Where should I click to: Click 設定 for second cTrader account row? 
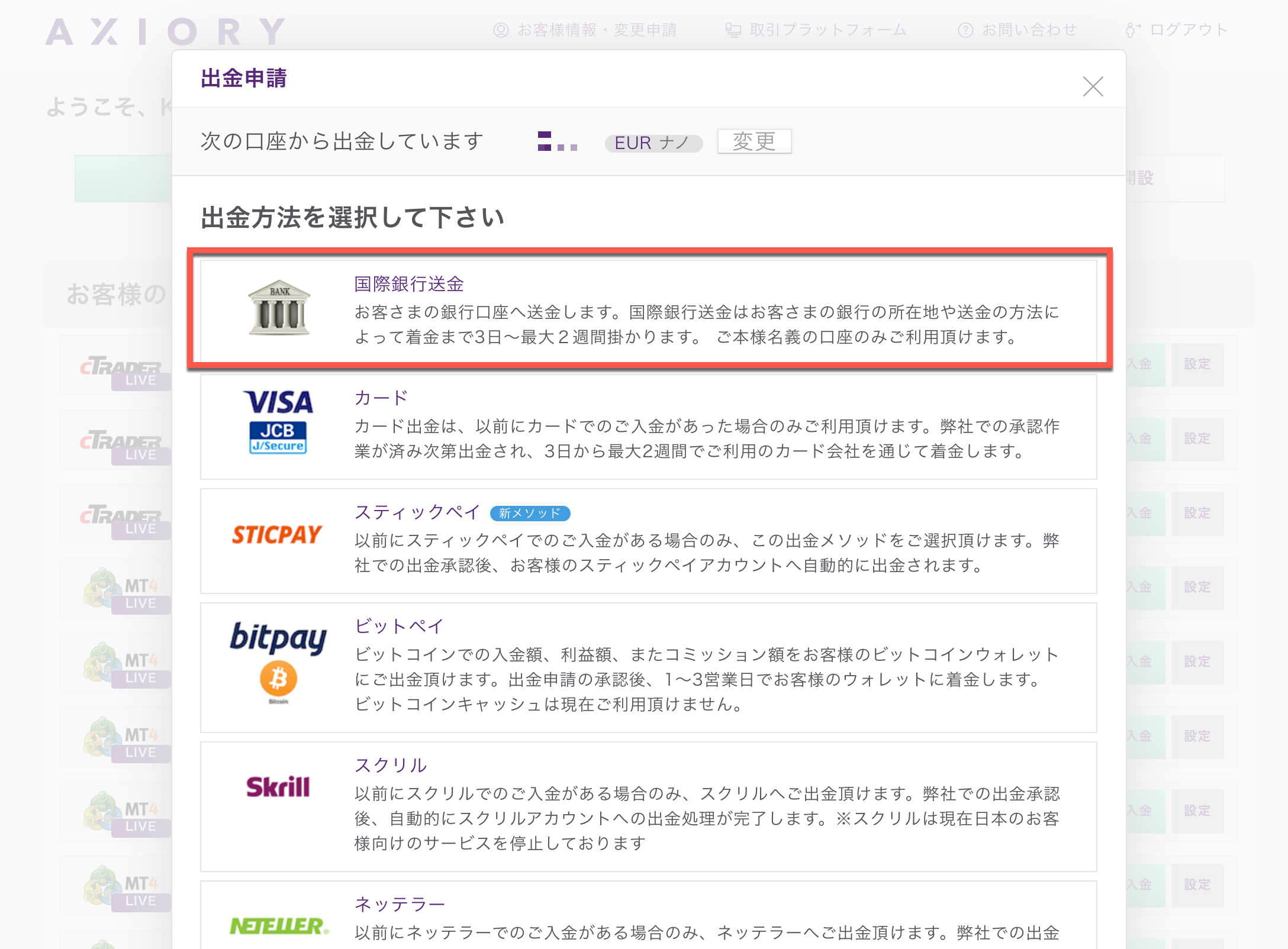pos(1197,439)
